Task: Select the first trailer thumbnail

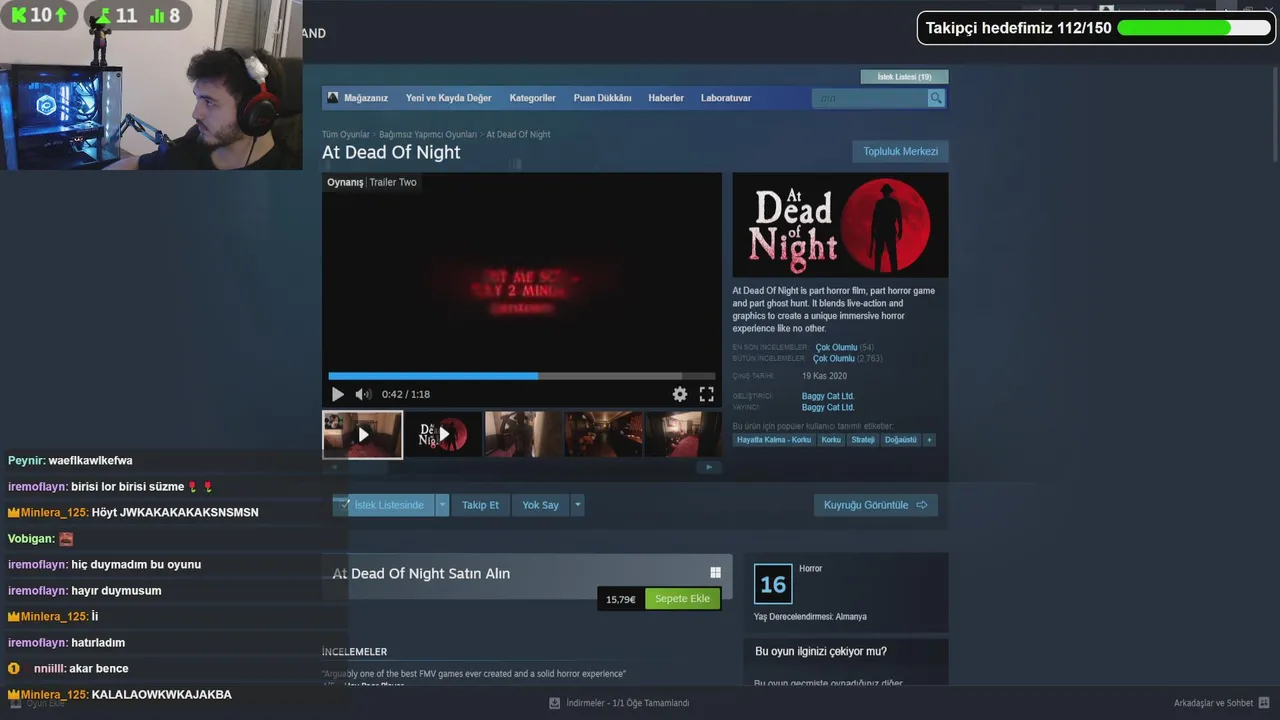Action: coord(362,435)
